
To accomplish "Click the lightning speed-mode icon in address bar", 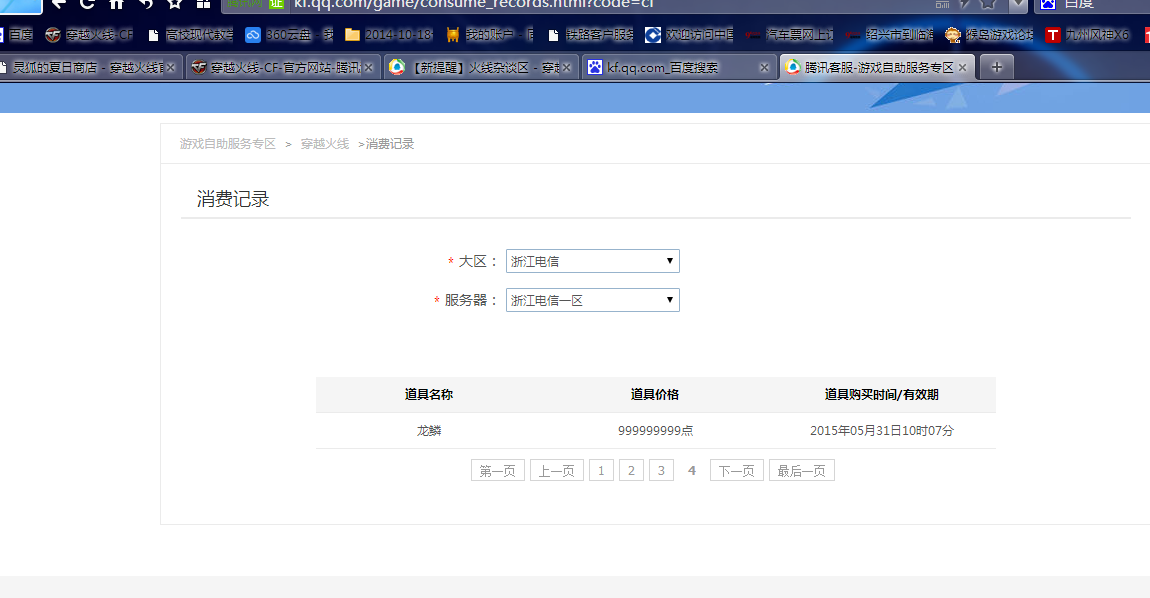I will coord(965,4).
